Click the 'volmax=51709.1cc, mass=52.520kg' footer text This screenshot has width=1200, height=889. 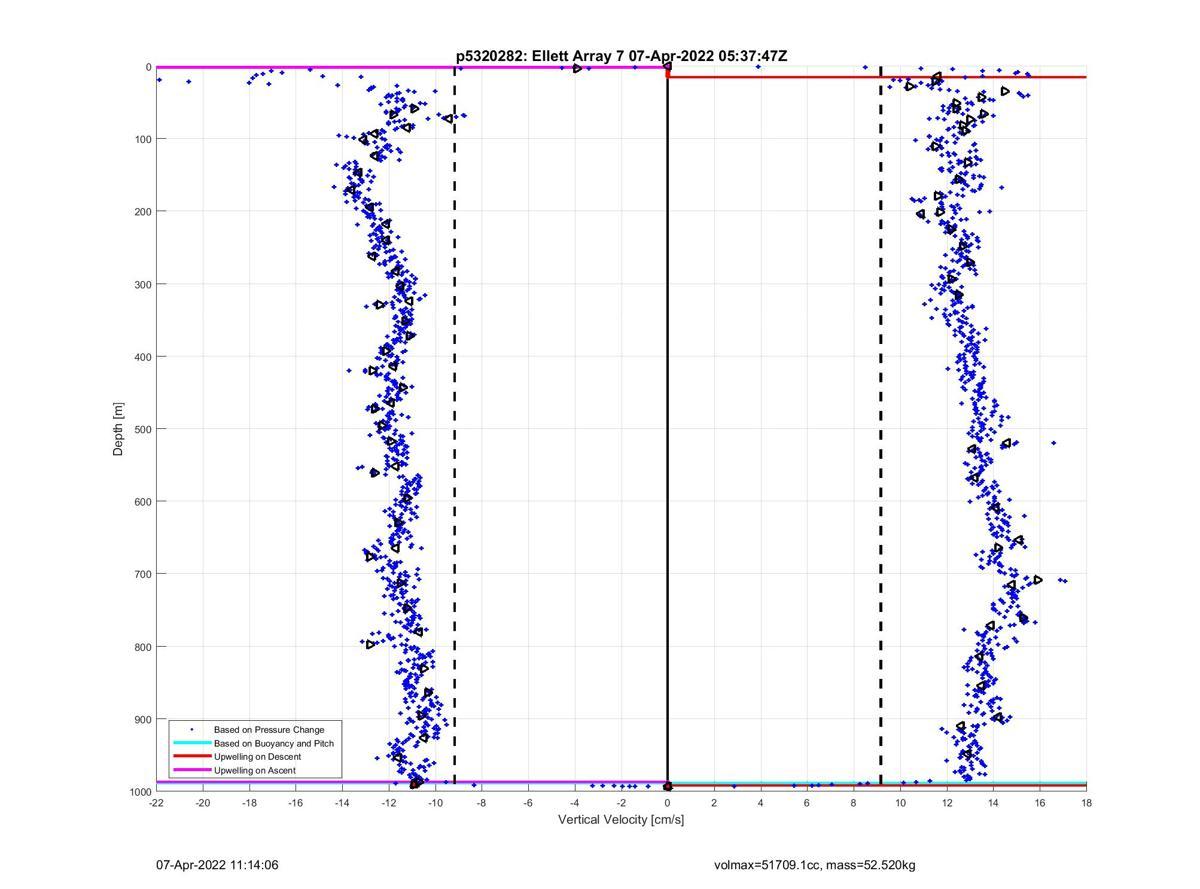(x=815, y=864)
